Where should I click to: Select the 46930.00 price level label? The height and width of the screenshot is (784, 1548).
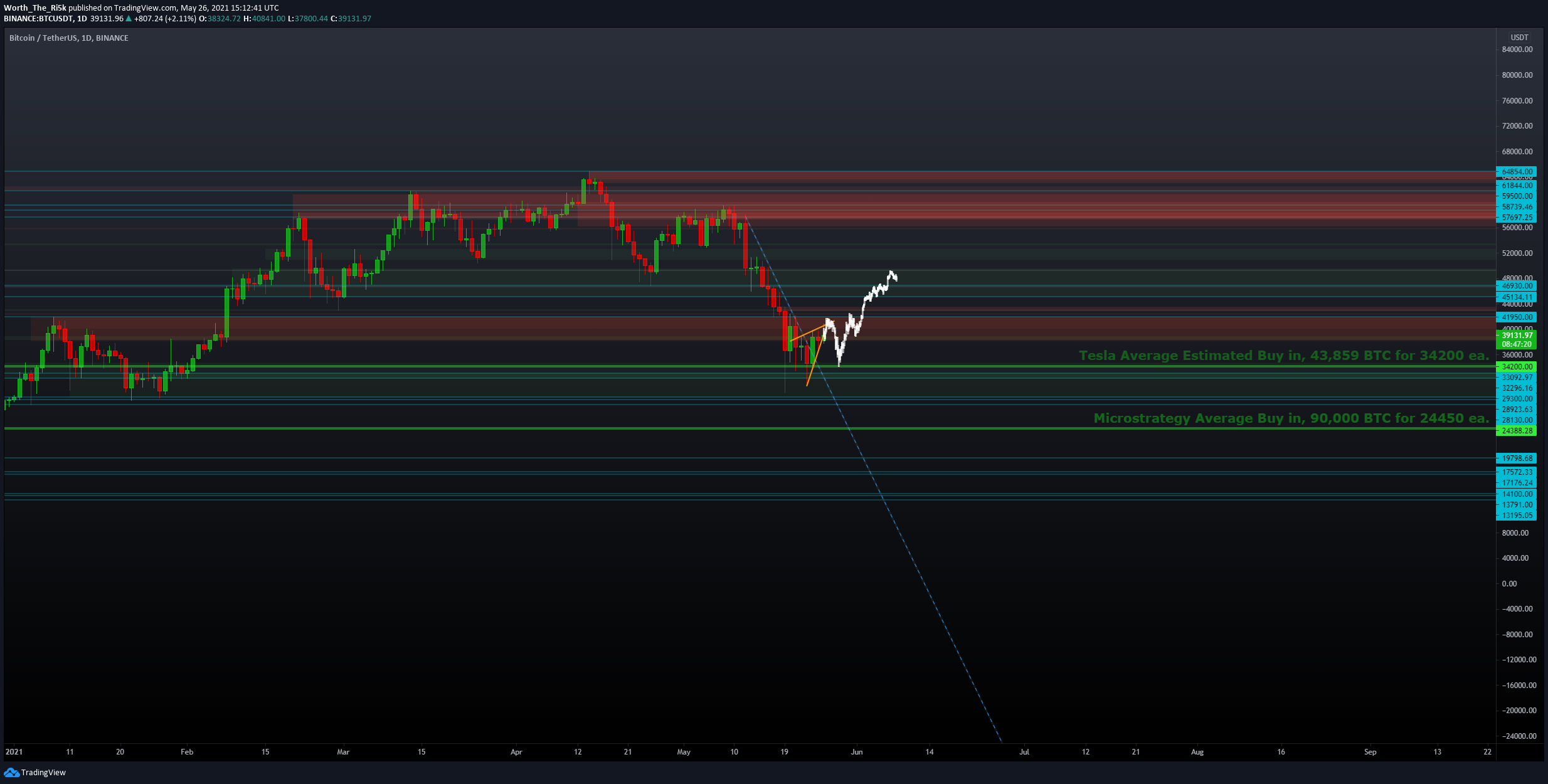tap(1517, 286)
